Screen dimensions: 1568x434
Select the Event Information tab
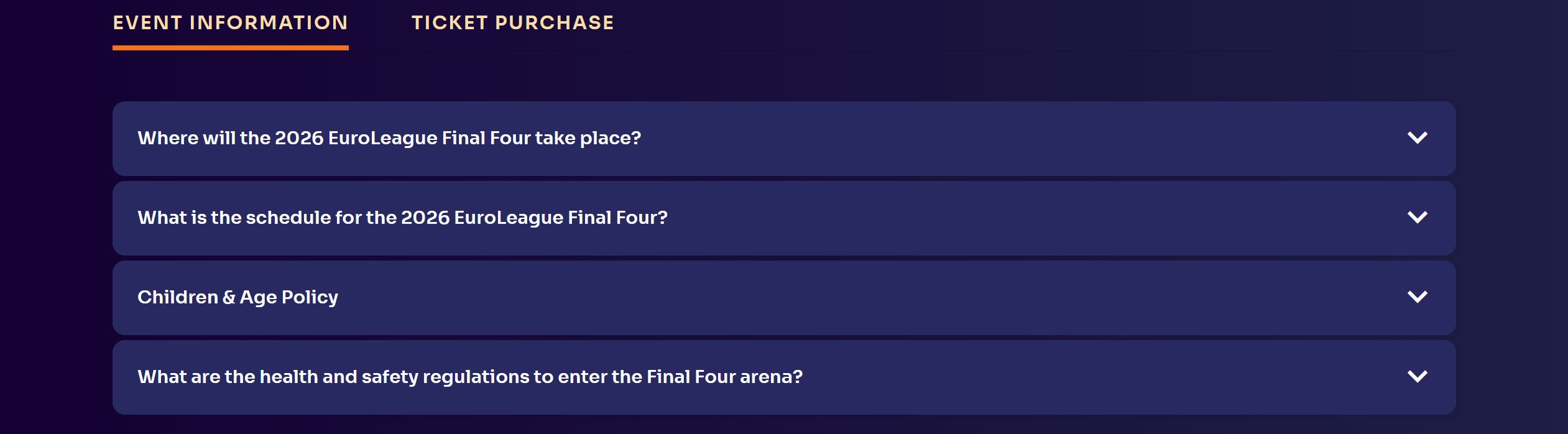point(230,23)
